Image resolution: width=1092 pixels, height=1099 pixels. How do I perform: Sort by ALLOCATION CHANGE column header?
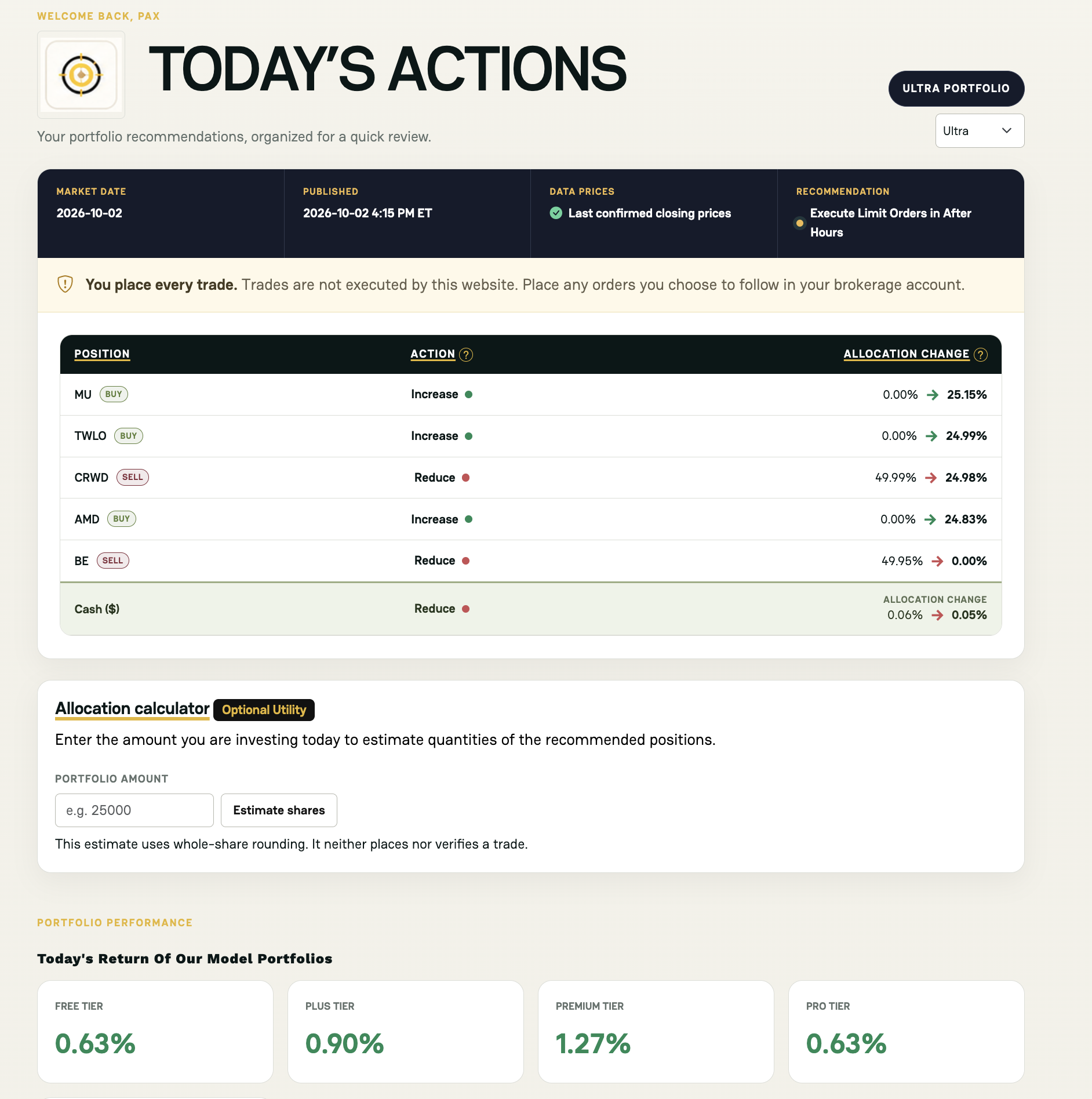pyautogui.click(x=907, y=354)
